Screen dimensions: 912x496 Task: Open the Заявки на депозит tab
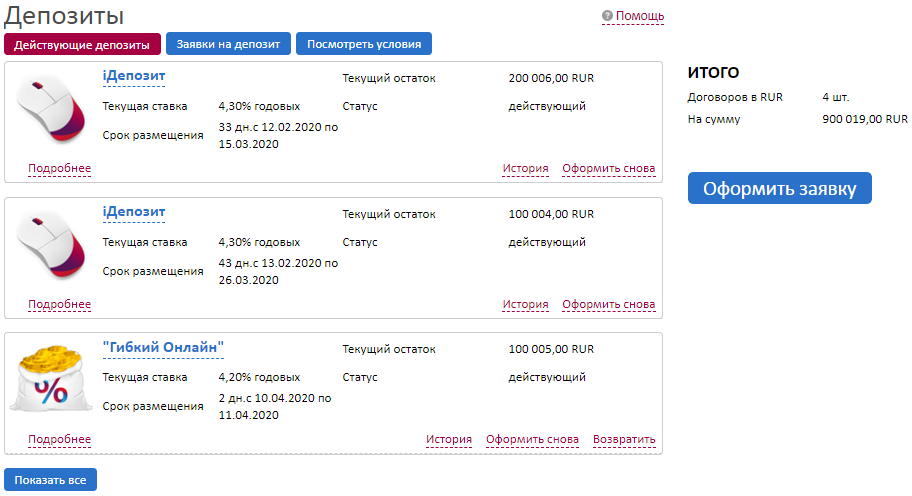coord(229,44)
